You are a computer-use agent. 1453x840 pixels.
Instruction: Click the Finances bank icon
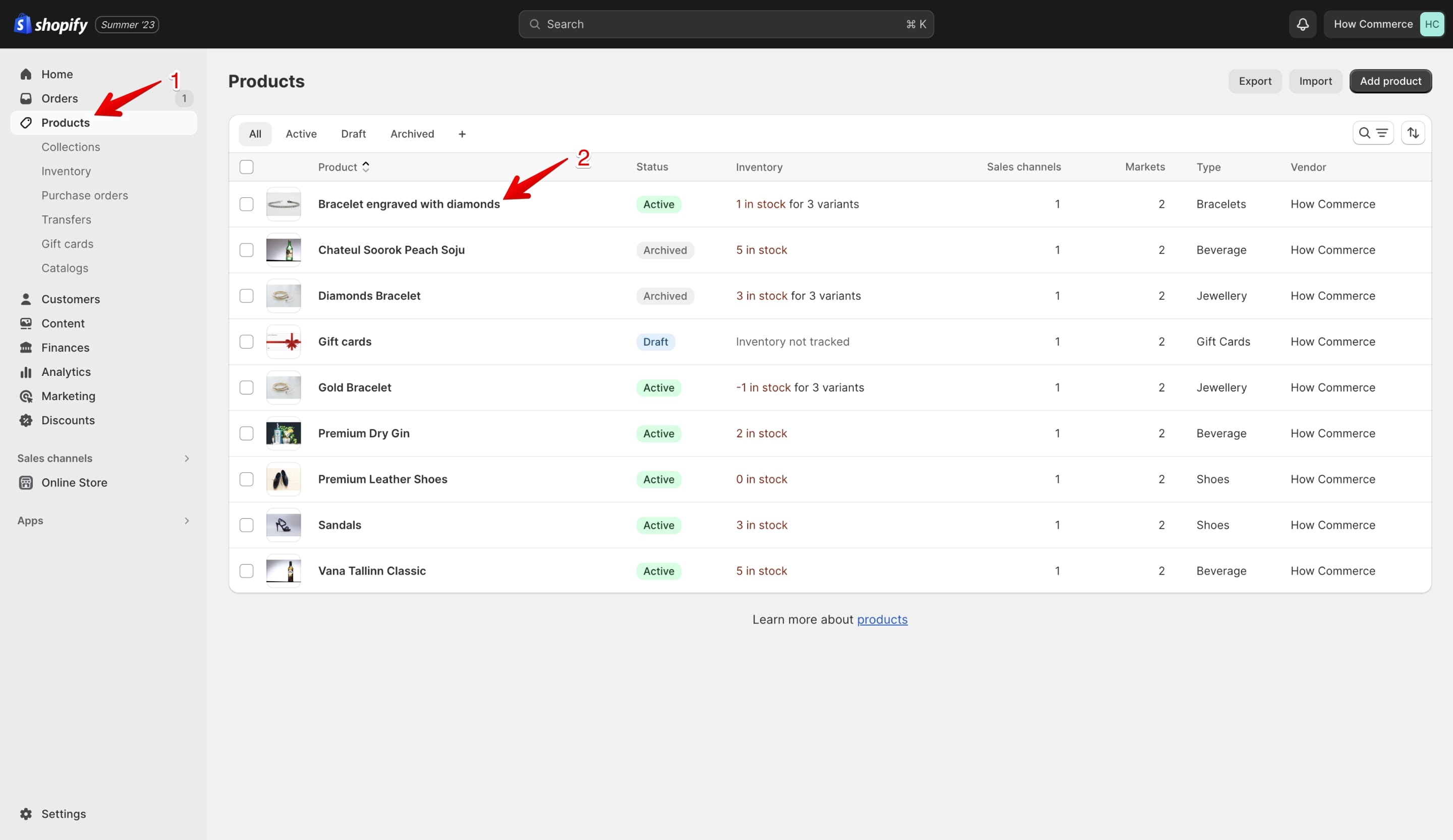[26, 348]
